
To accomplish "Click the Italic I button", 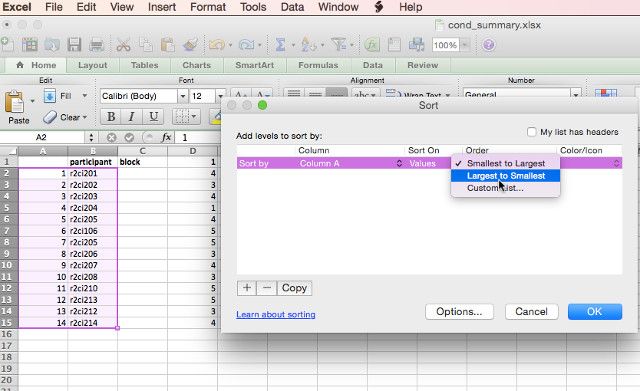I will 131,117.
